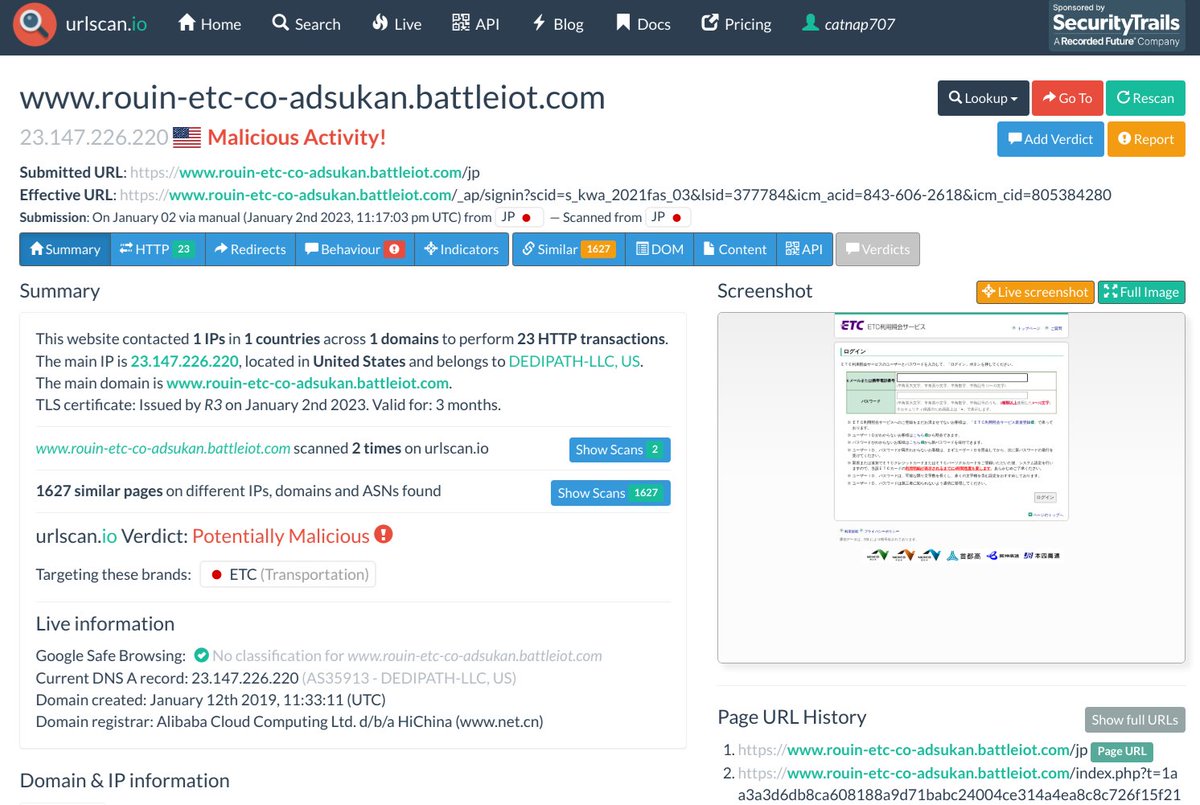Click the Malicious Activity! label
The image size is (1200, 805).
coord(296,138)
